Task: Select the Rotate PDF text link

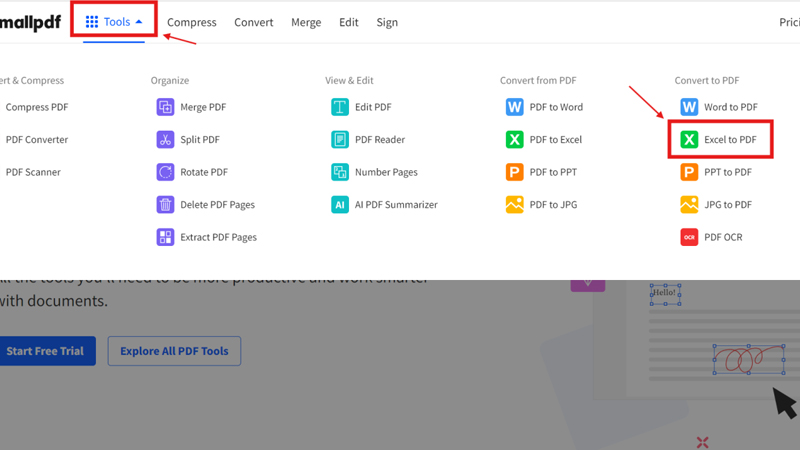Action: point(204,172)
